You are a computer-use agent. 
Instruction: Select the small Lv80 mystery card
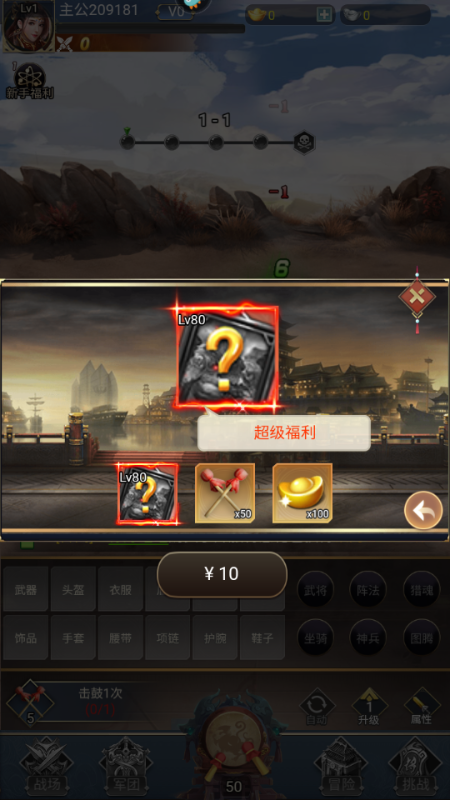[148, 494]
